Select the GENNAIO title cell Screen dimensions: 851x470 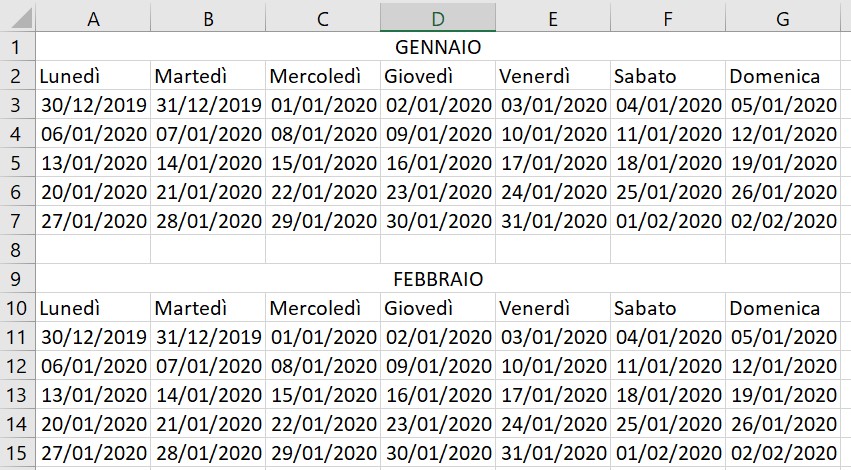click(438, 47)
